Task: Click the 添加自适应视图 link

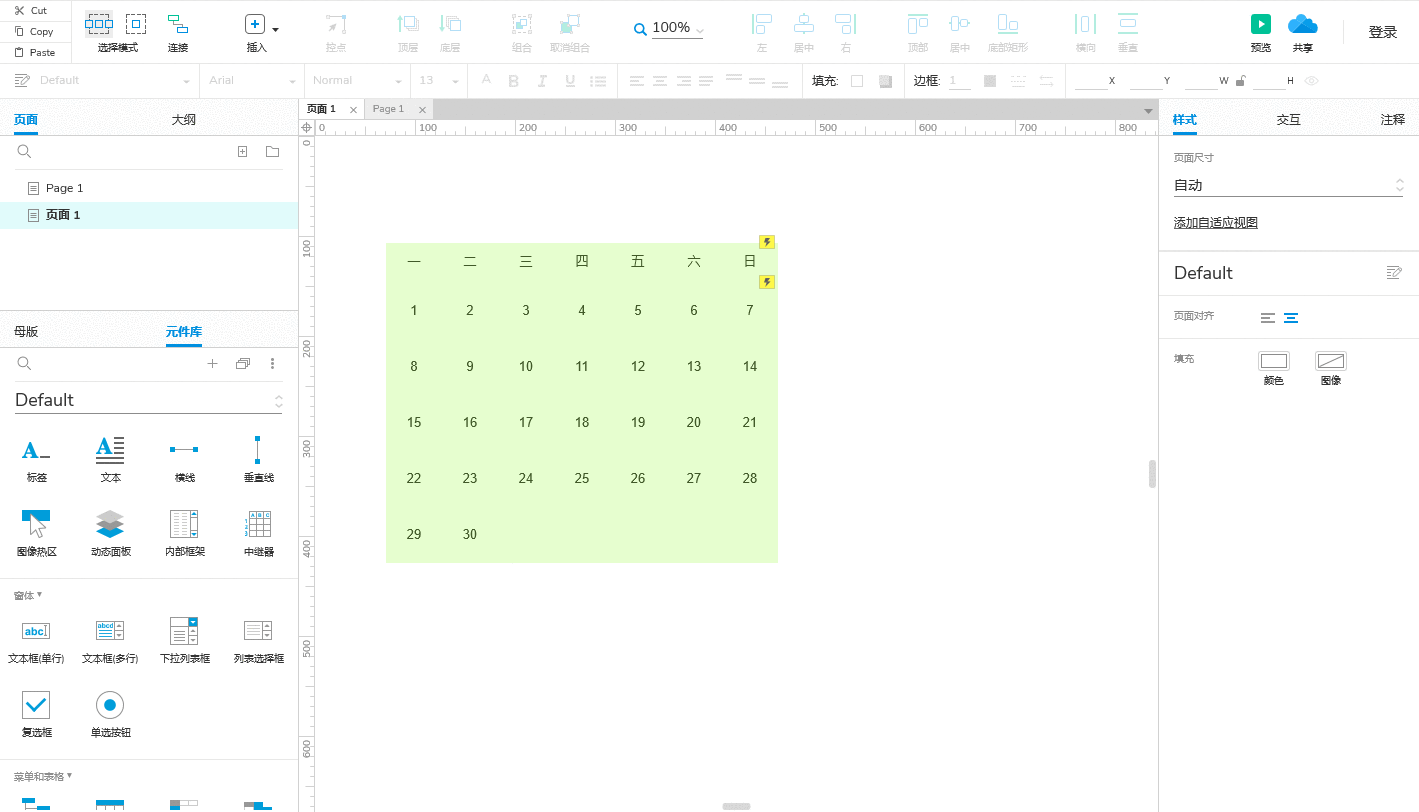Action: [x=1216, y=223]
